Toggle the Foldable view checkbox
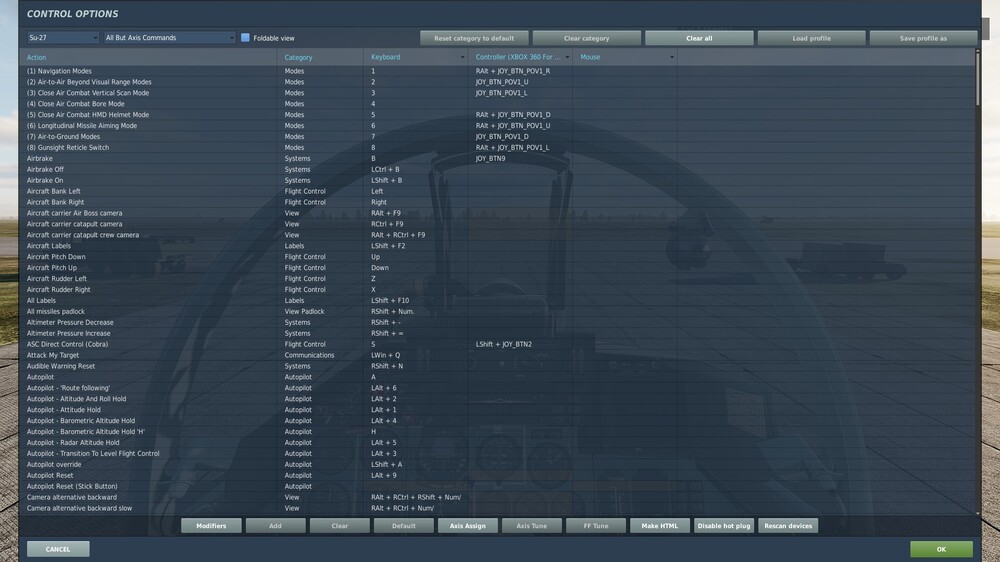Image resolution: width=1000 pixels, height=562 pixels. pyautogui.click(x=245, y=38)
